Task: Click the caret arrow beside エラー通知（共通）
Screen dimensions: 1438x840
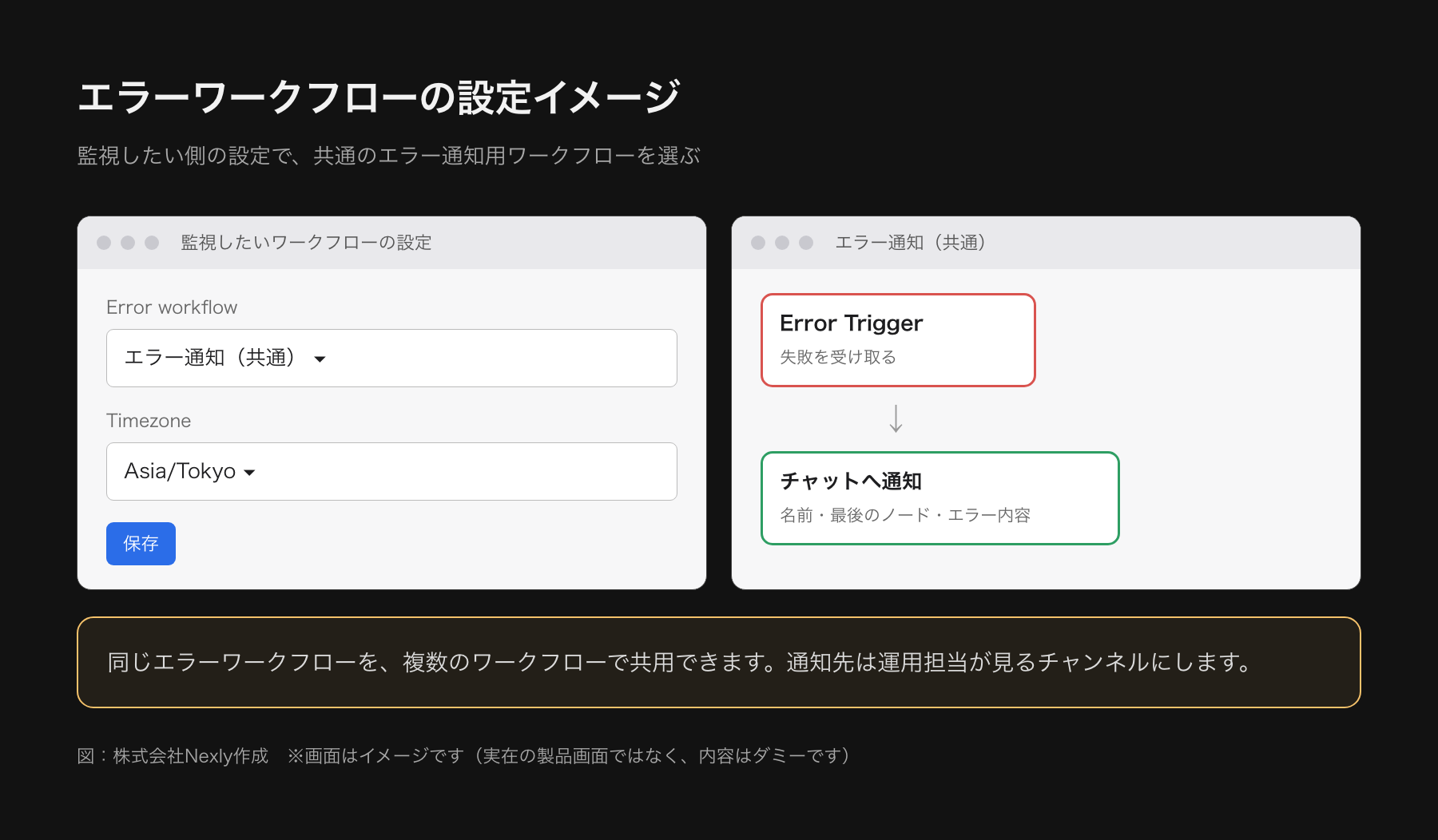Action: pyautogui.click(x=320, y=359)
